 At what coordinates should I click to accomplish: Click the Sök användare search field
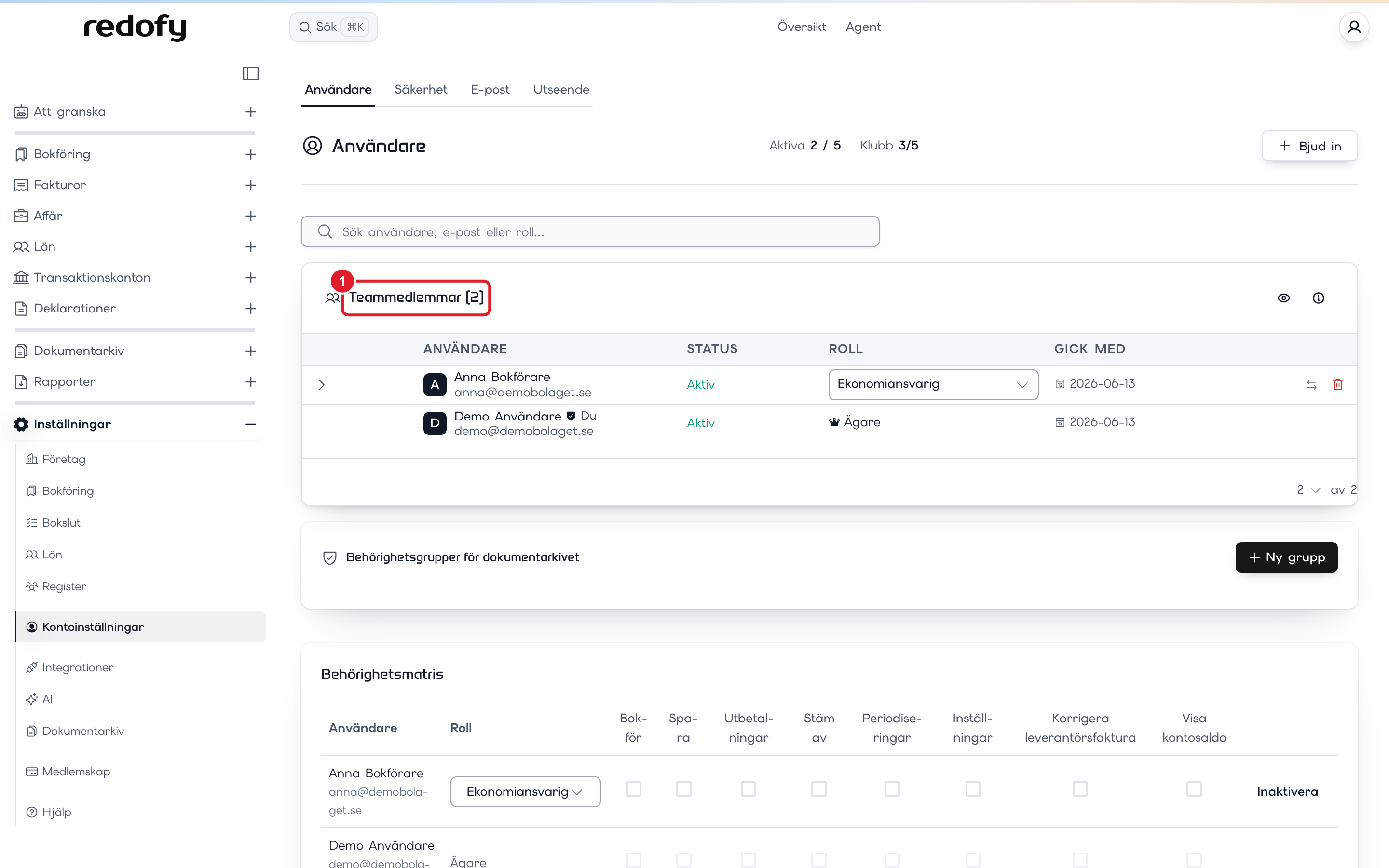click(x=589, y=231)
